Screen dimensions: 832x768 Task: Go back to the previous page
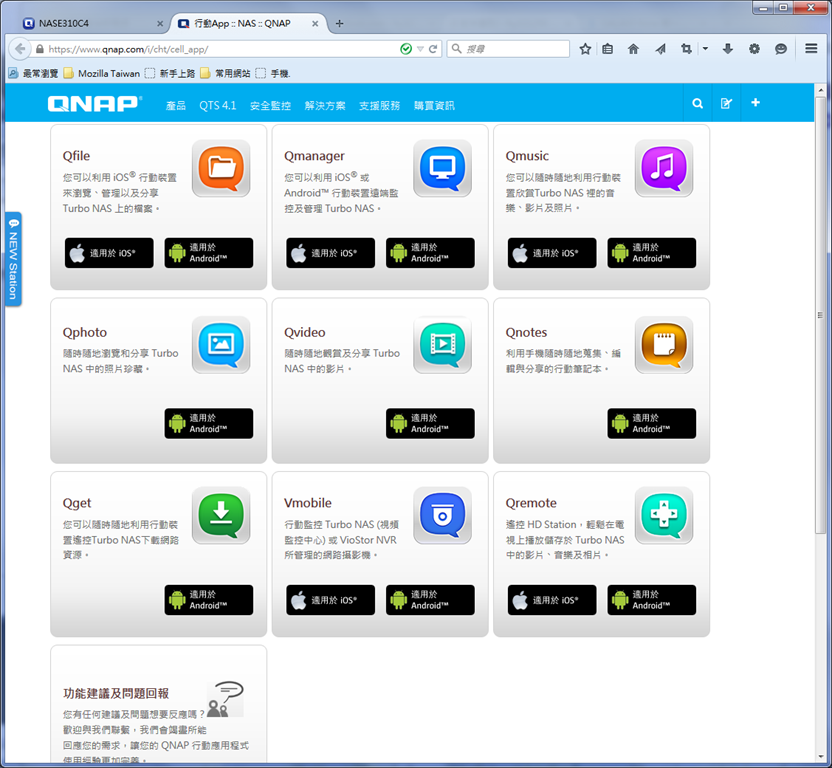click(x=20, y=49)
